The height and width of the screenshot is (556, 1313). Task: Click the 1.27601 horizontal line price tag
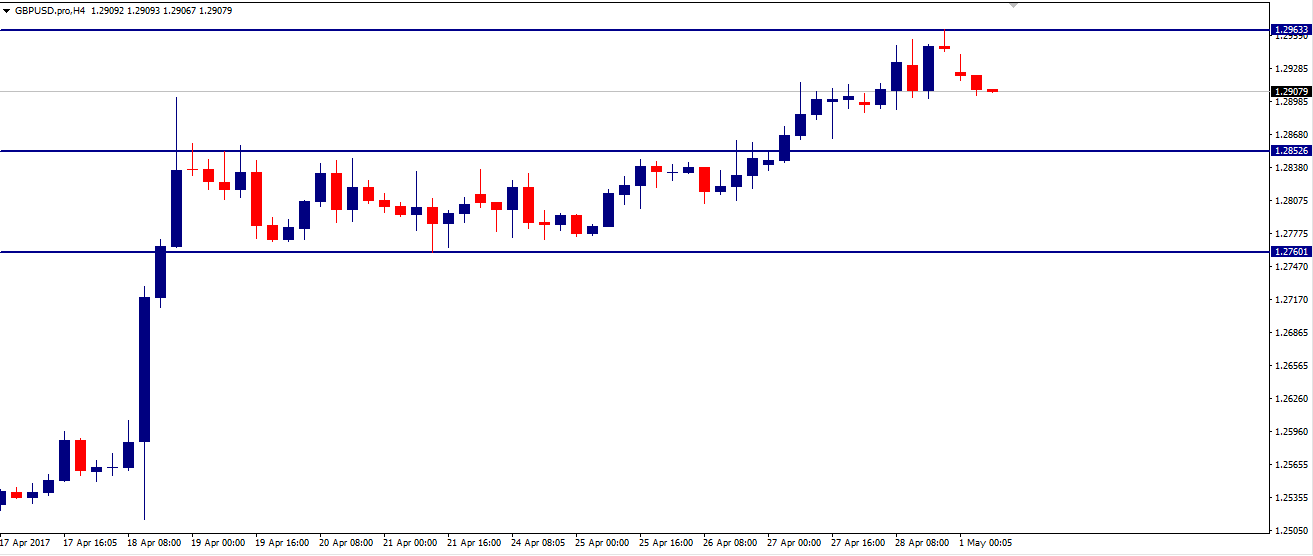[1290, 252]
